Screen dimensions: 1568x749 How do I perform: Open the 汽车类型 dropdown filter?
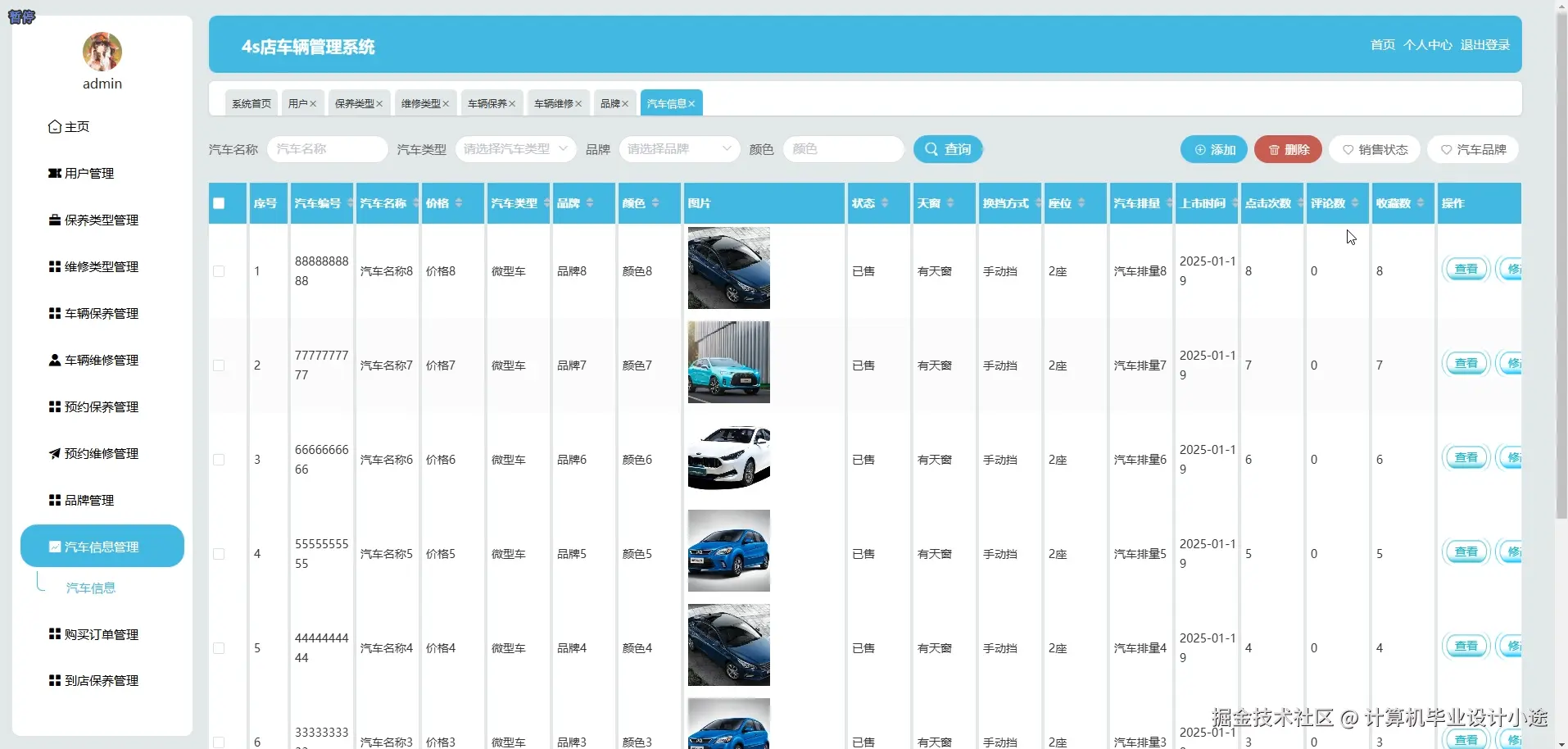tap(515, 149)
